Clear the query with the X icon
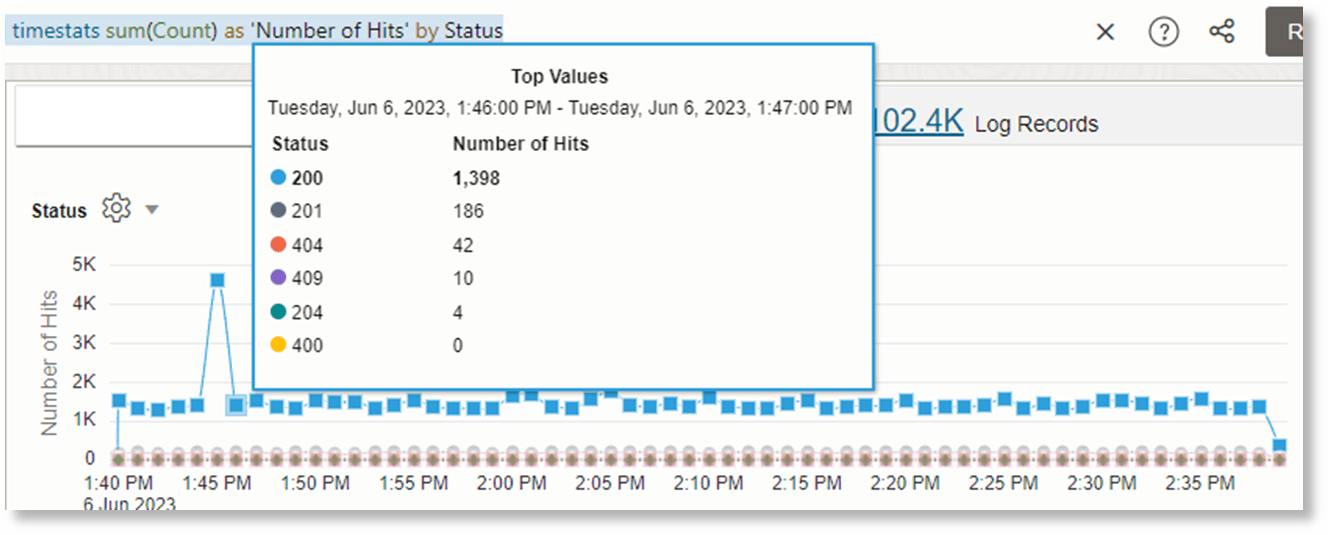This screenshot has width=1328, height=535. click(1105, 32)
